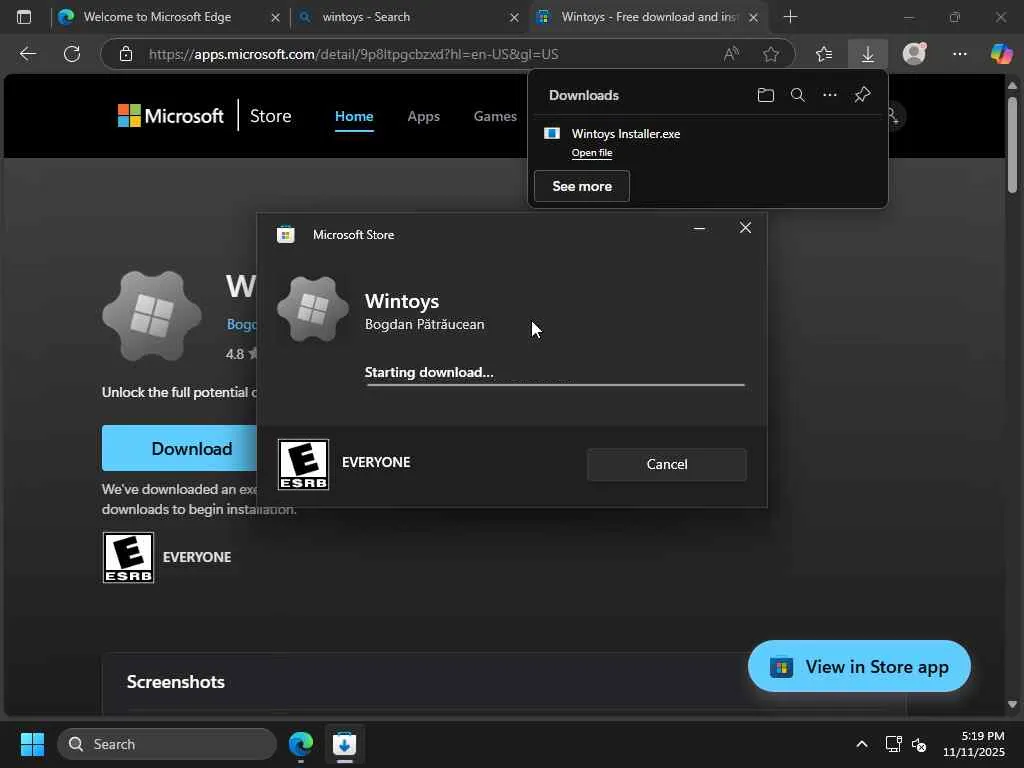Click the ESRB rating icon on webpage
The height and width of the screenshot is (768, 1024).
pos(128,557)
